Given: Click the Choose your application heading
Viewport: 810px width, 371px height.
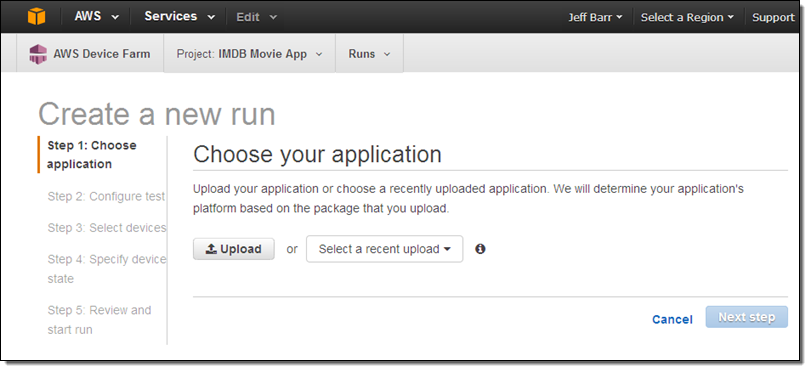Looking at the screenshot, I should [x=317, y=154].
